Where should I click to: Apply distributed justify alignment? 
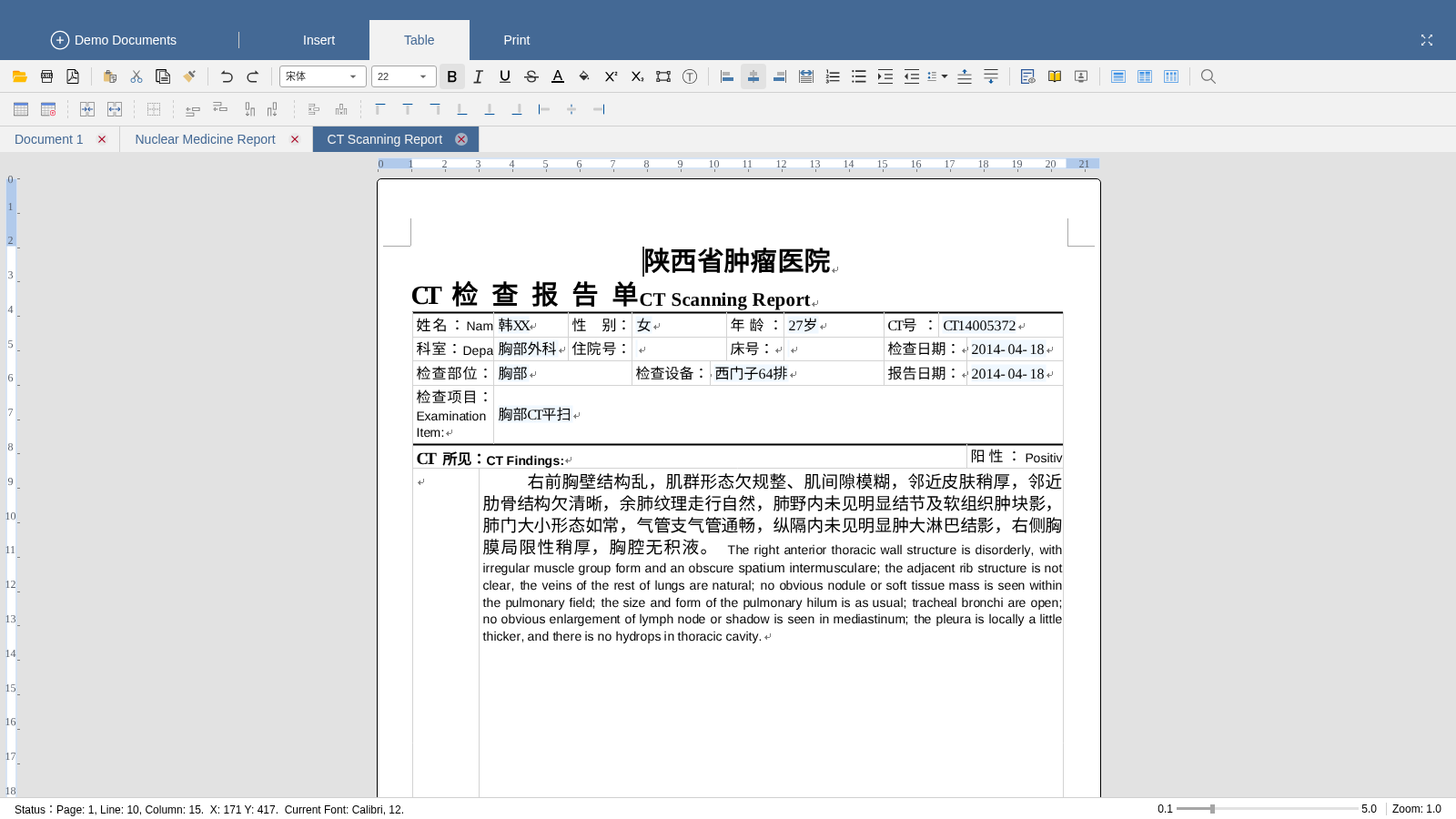coord(806,76)
